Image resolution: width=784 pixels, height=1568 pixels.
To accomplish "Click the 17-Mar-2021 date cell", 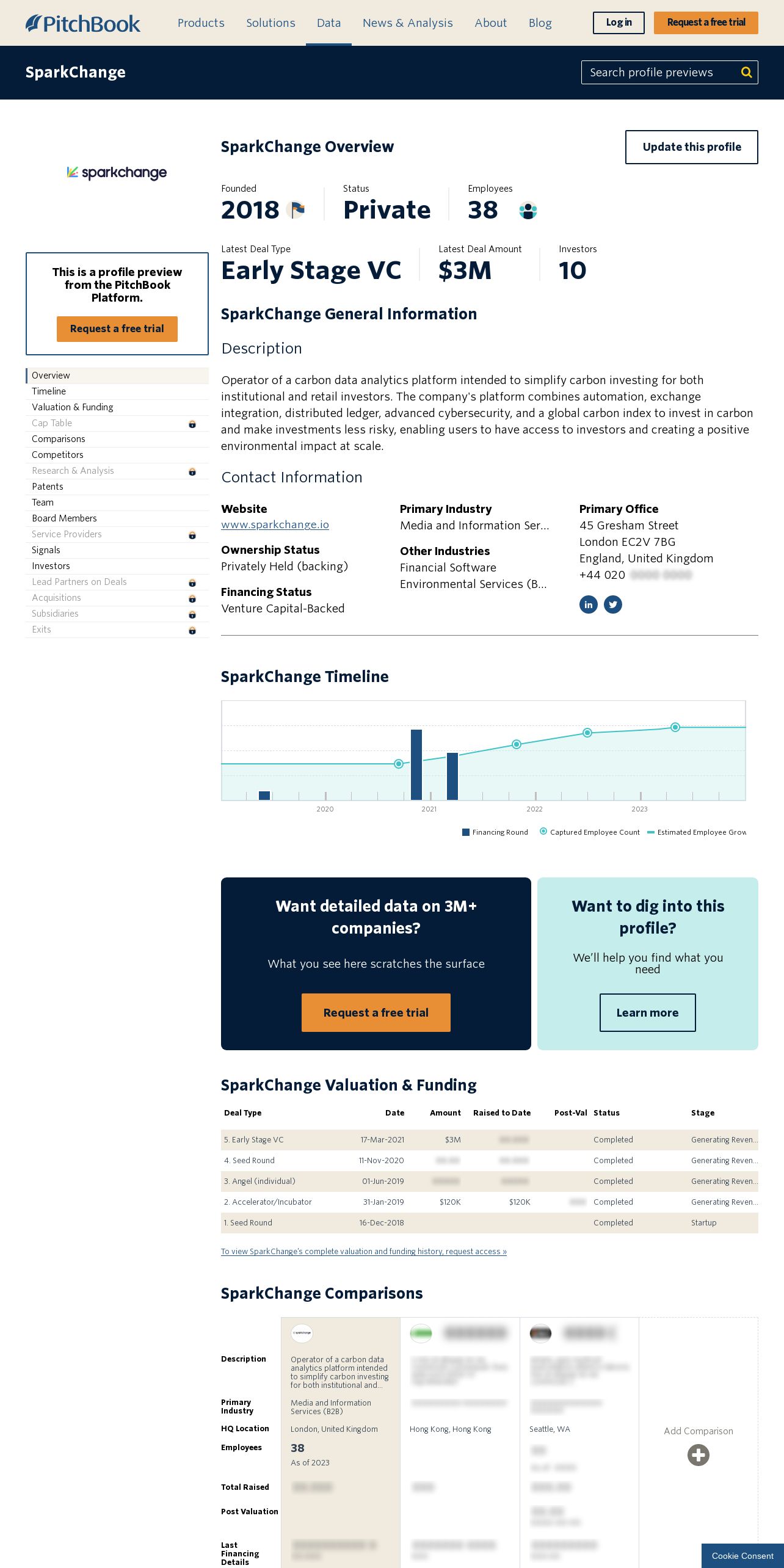I will pos(382,1140).
